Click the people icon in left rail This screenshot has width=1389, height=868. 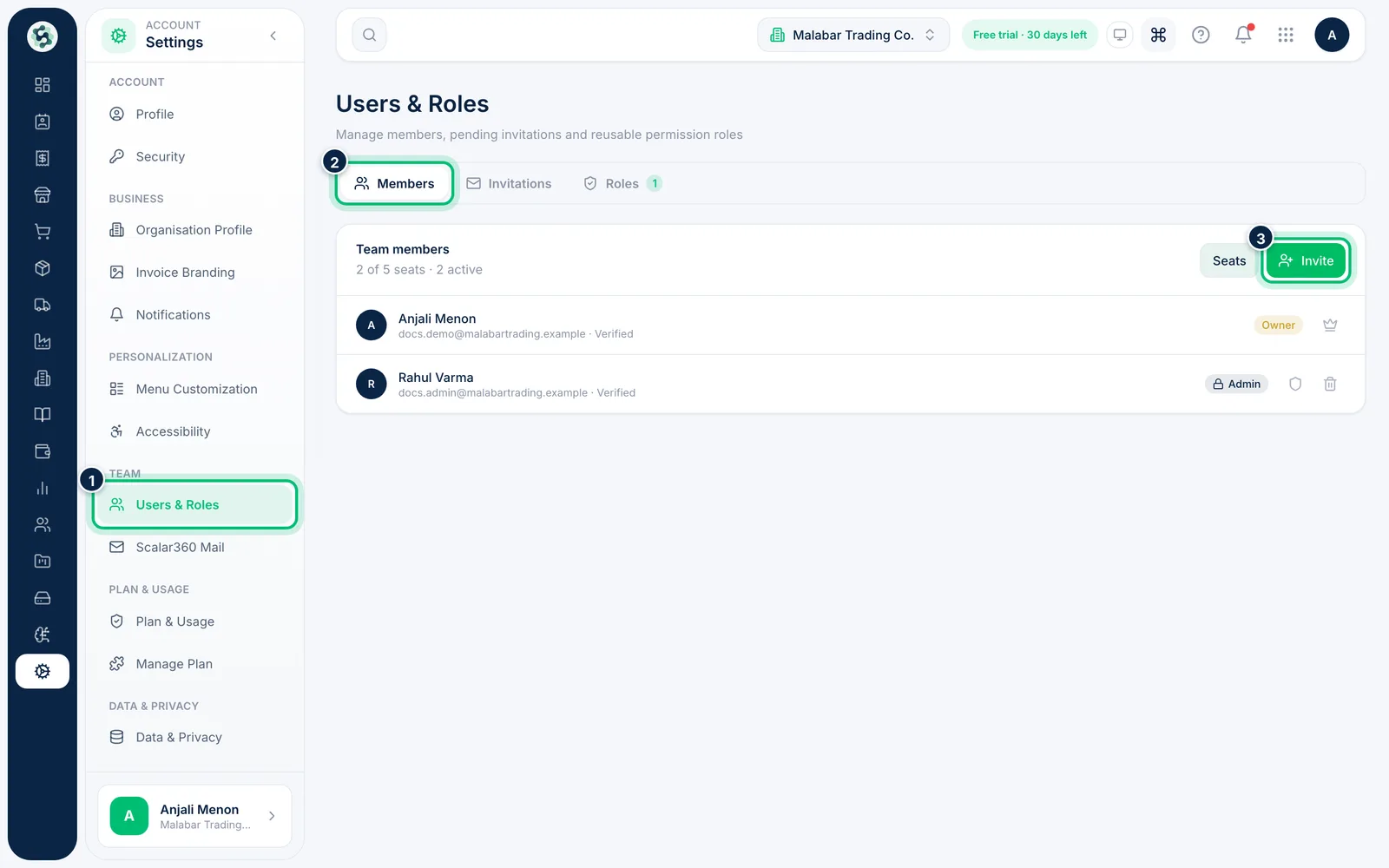42,524
